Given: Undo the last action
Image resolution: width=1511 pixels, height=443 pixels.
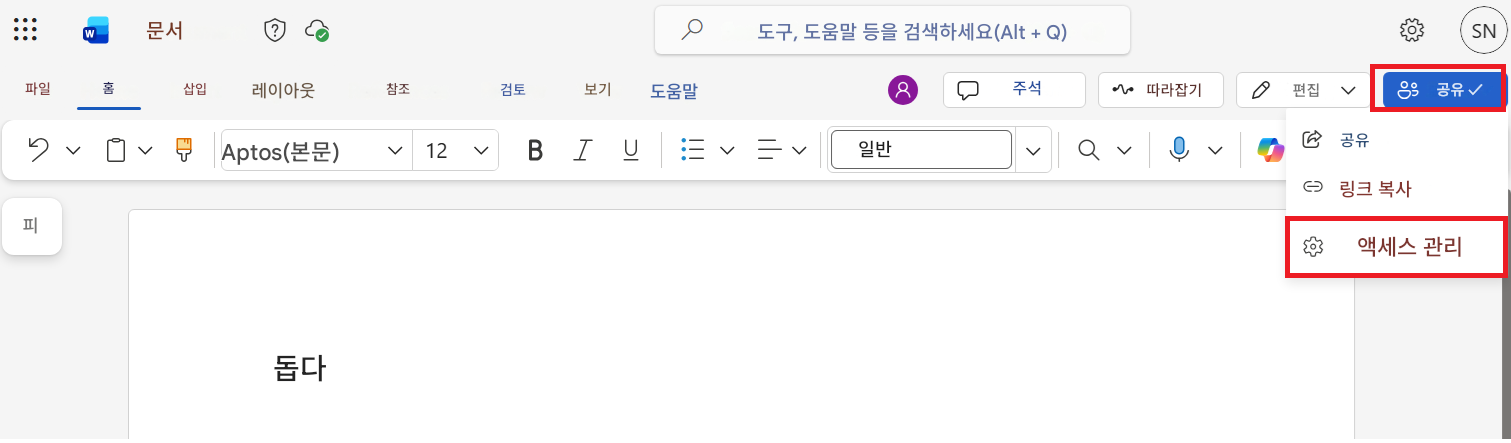Looking at the screenshot, I should click(x=39, y=150).
